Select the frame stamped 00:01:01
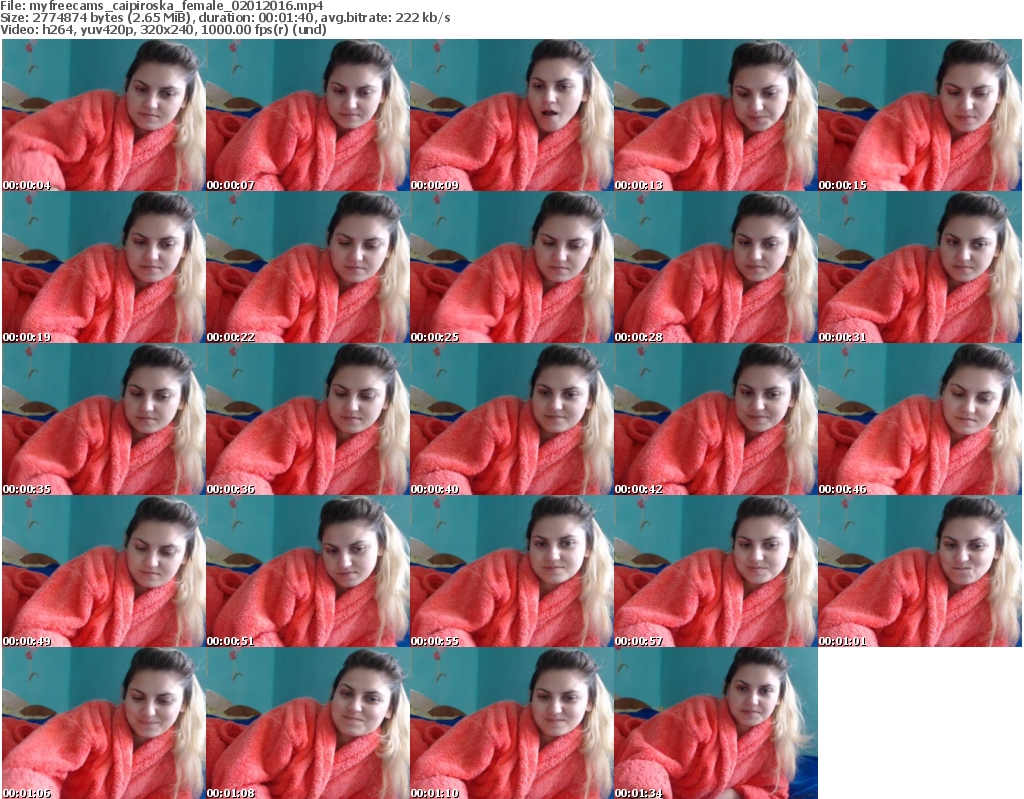This screenshot has height=799, width=1024. [x=920, y=571]
